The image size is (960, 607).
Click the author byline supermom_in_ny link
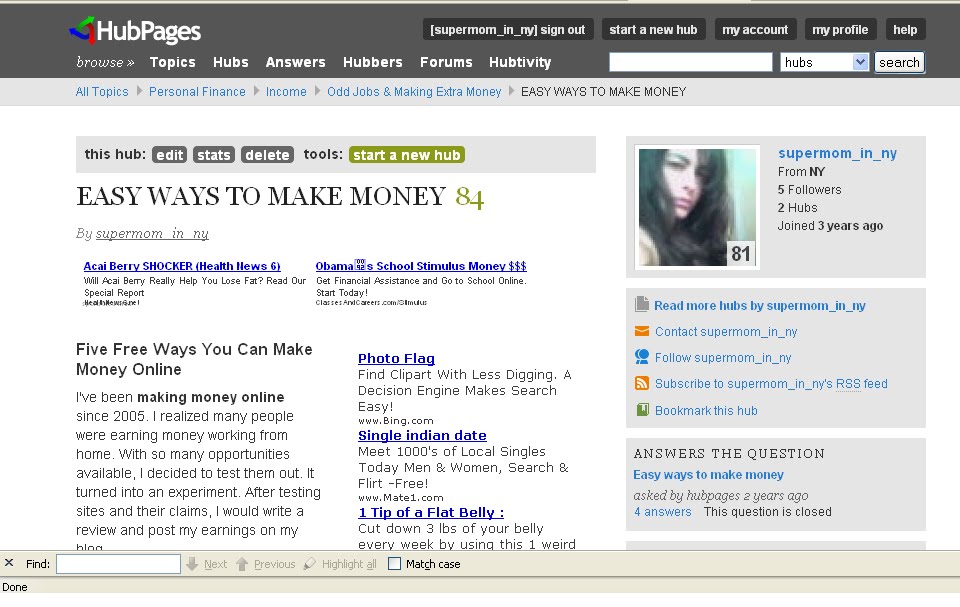click(152, 233)
